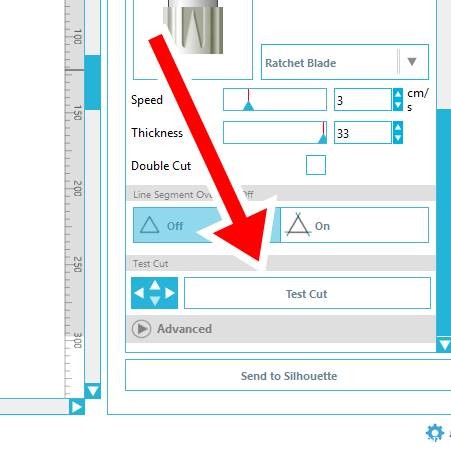This screenshot has width=451, height=451.
Task: Click the Thickness value input field
Action: pos(363,133)
